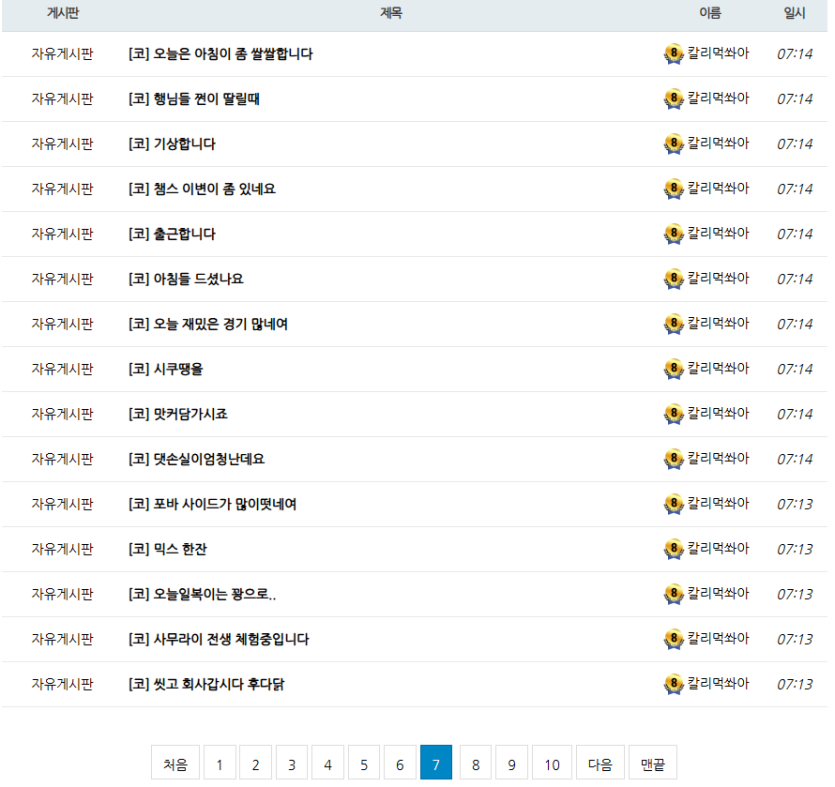Go to page 6

tap(400, 765)
